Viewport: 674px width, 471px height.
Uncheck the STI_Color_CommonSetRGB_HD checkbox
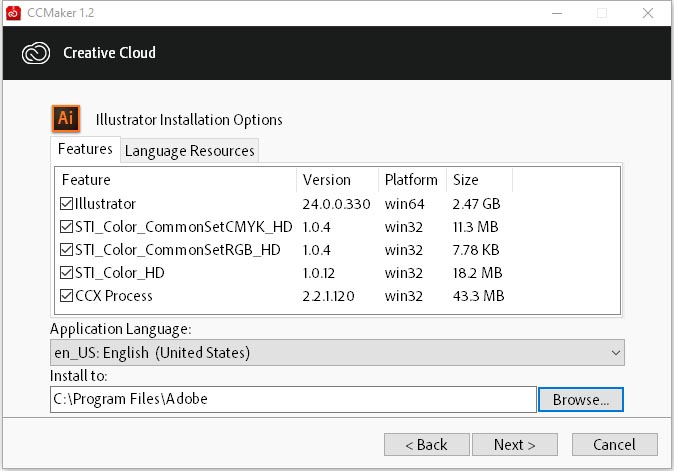tap(66, 250)
